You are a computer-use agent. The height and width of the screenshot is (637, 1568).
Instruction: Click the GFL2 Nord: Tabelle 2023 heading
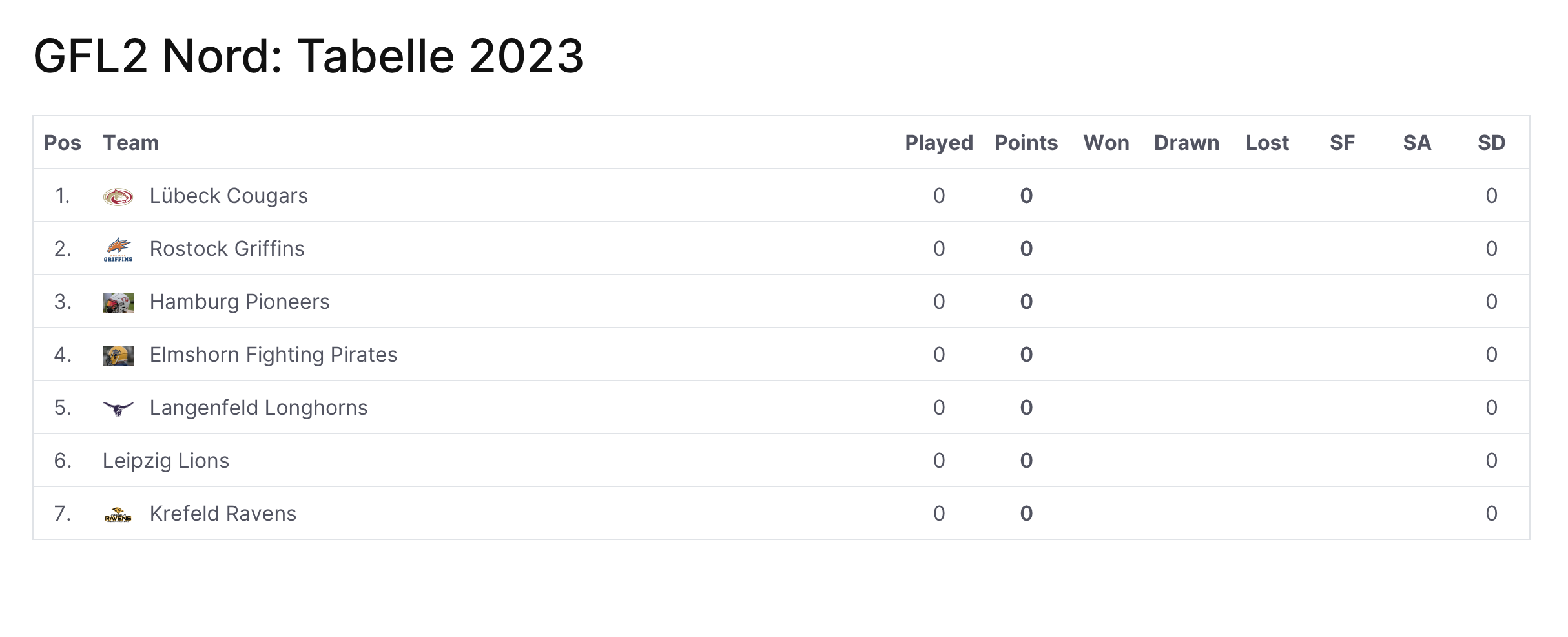(x=309, y=56)
